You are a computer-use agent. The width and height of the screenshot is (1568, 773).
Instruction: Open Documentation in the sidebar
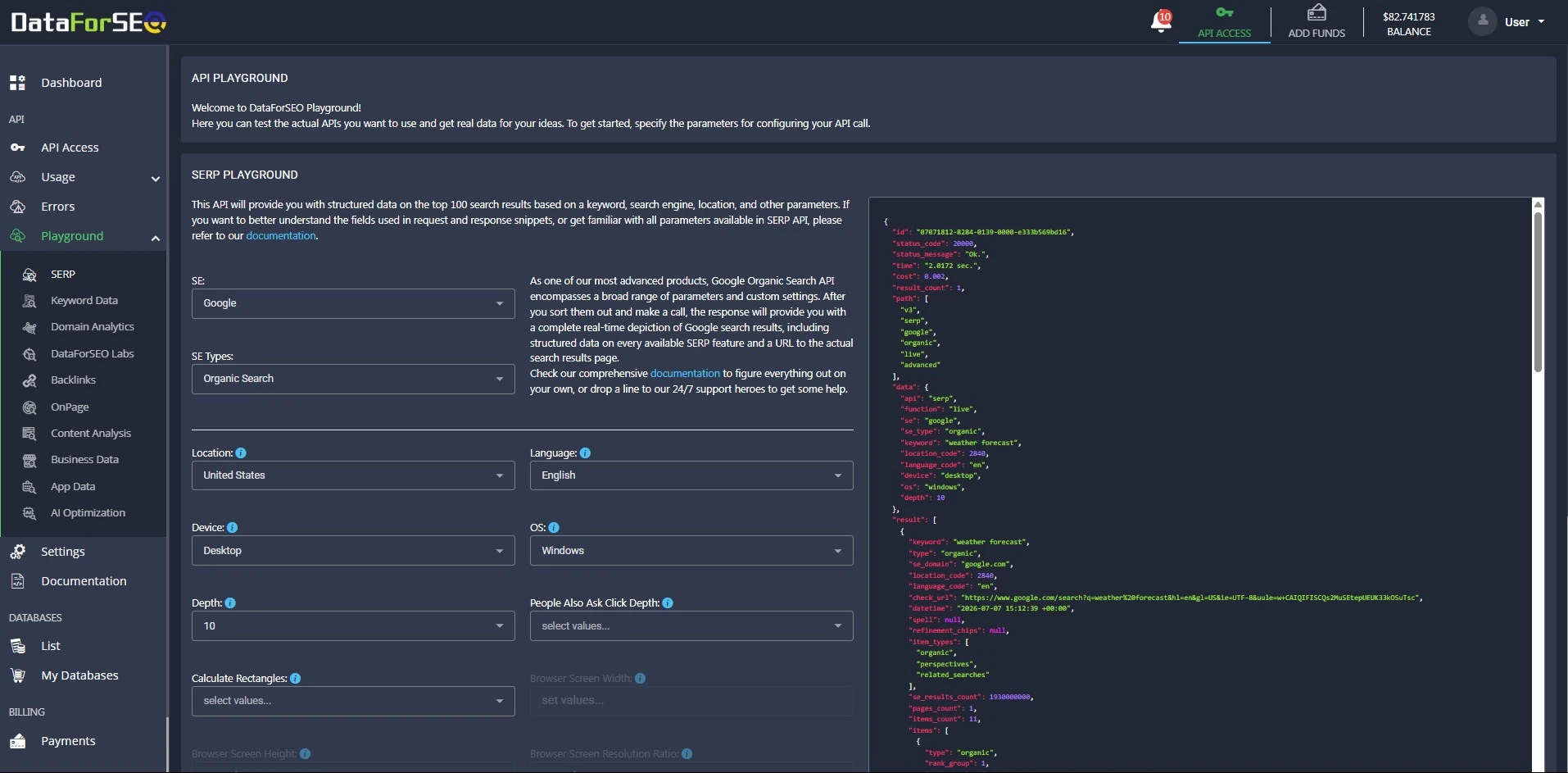point(84,581)
